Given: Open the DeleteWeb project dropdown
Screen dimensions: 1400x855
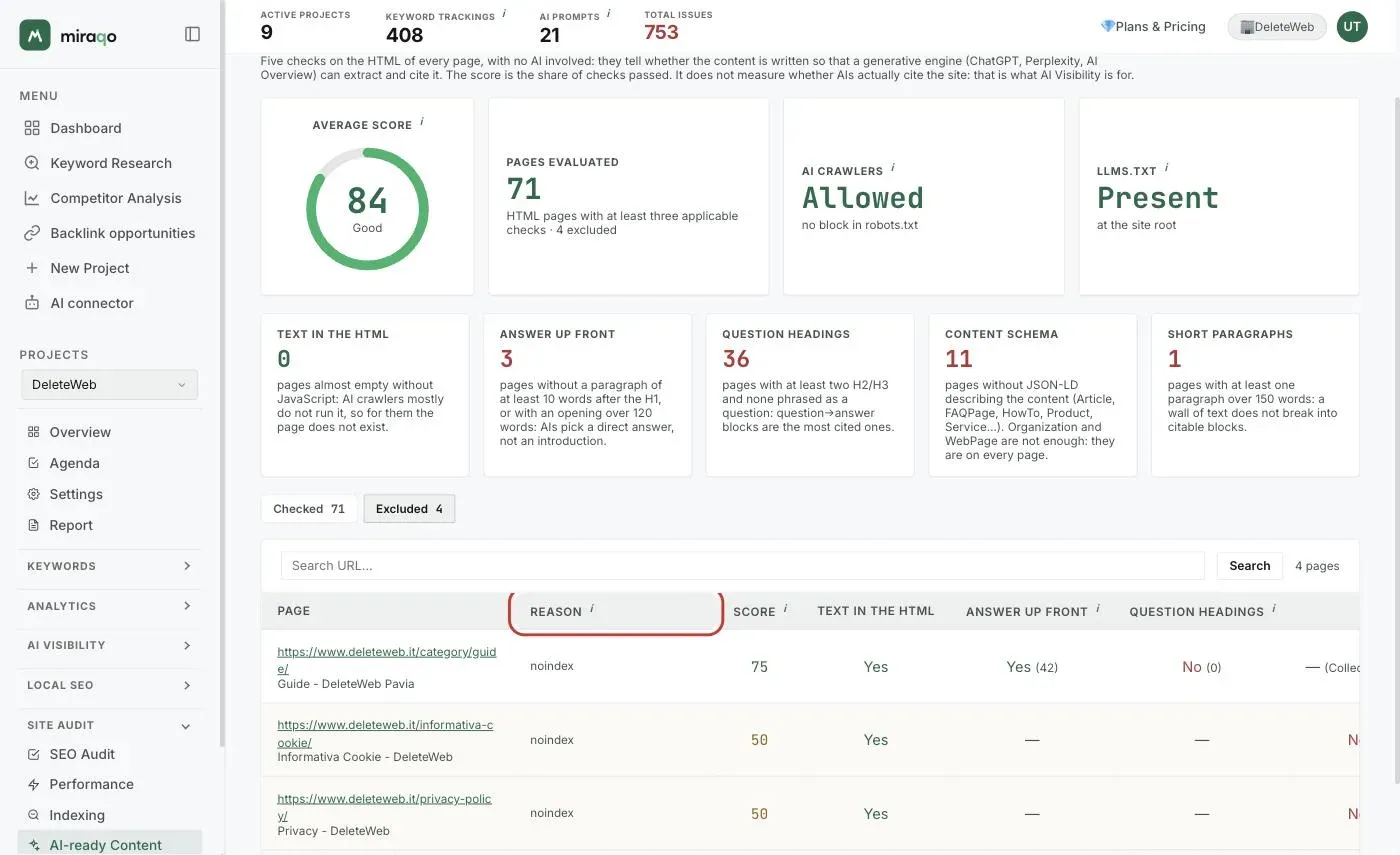Looking at the screenshot, I should point(110,385).
